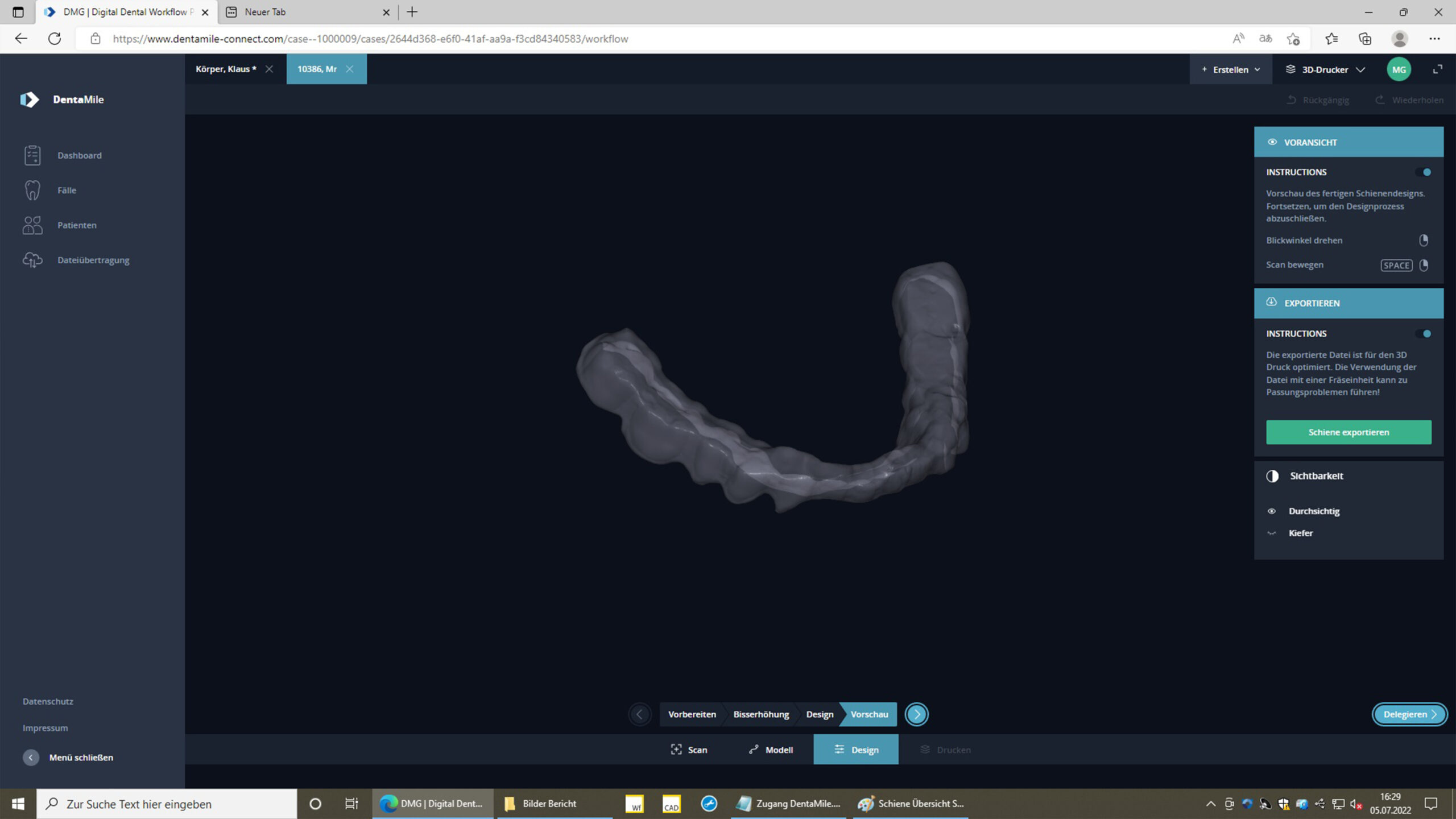Click the browser address bar URL
This screenshot has width=1456, height=819.
click(x=370, y=39)
